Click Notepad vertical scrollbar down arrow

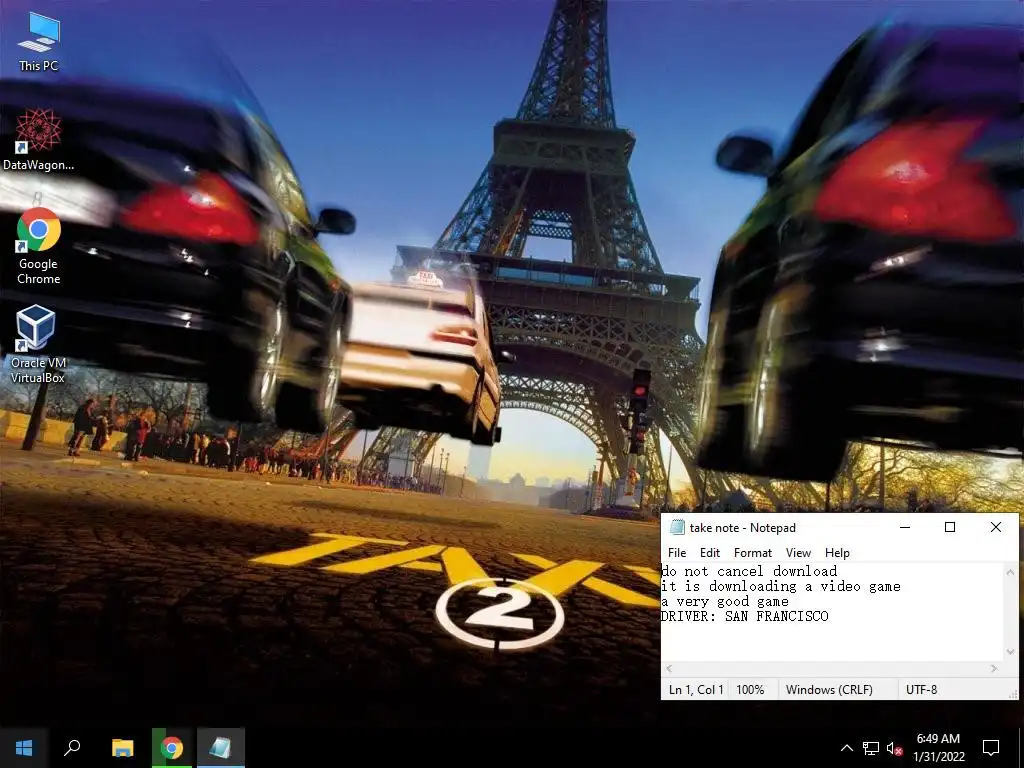point(1011,652)
